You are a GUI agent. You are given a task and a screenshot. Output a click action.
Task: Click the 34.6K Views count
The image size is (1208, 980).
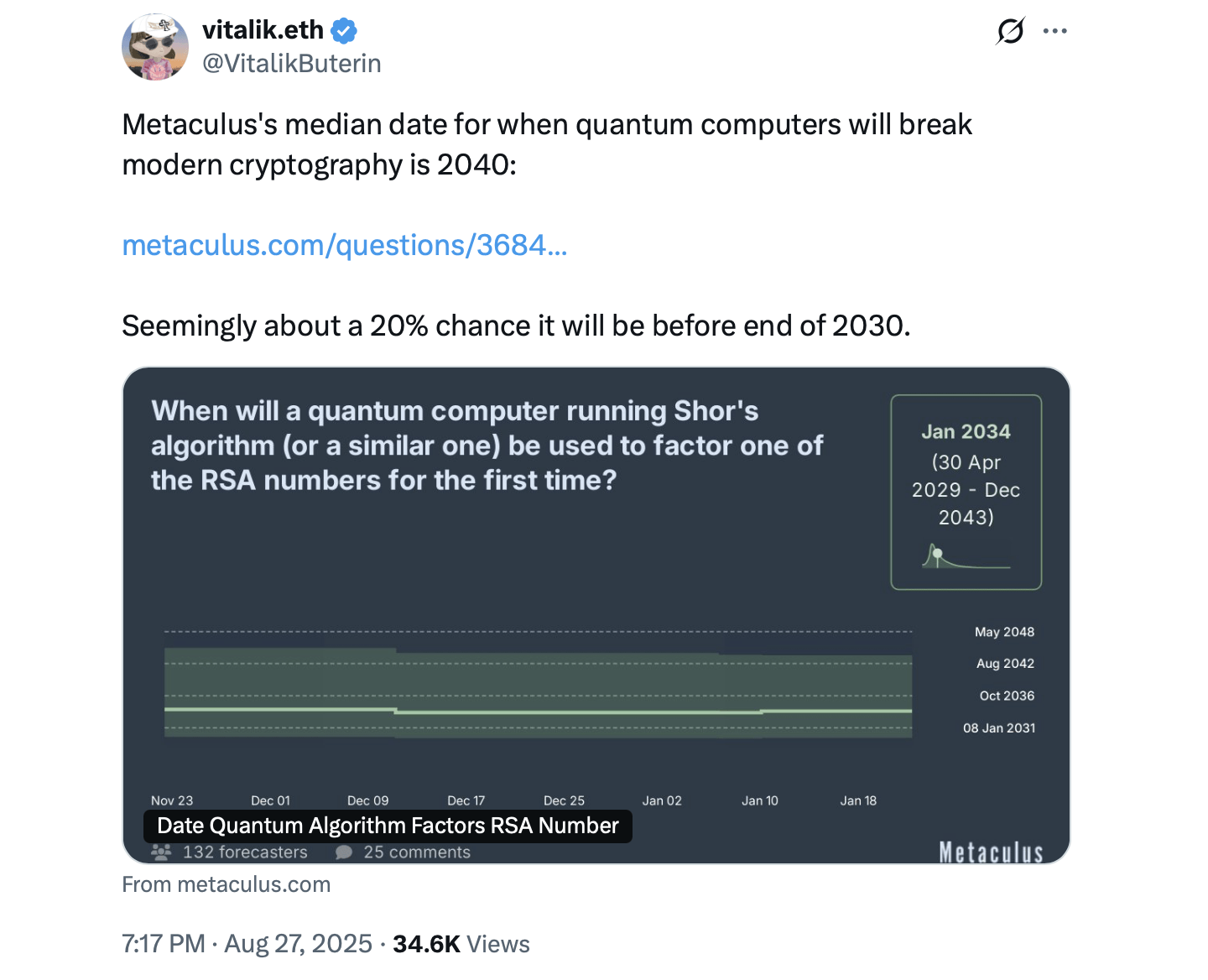click(x=461, y=944)
